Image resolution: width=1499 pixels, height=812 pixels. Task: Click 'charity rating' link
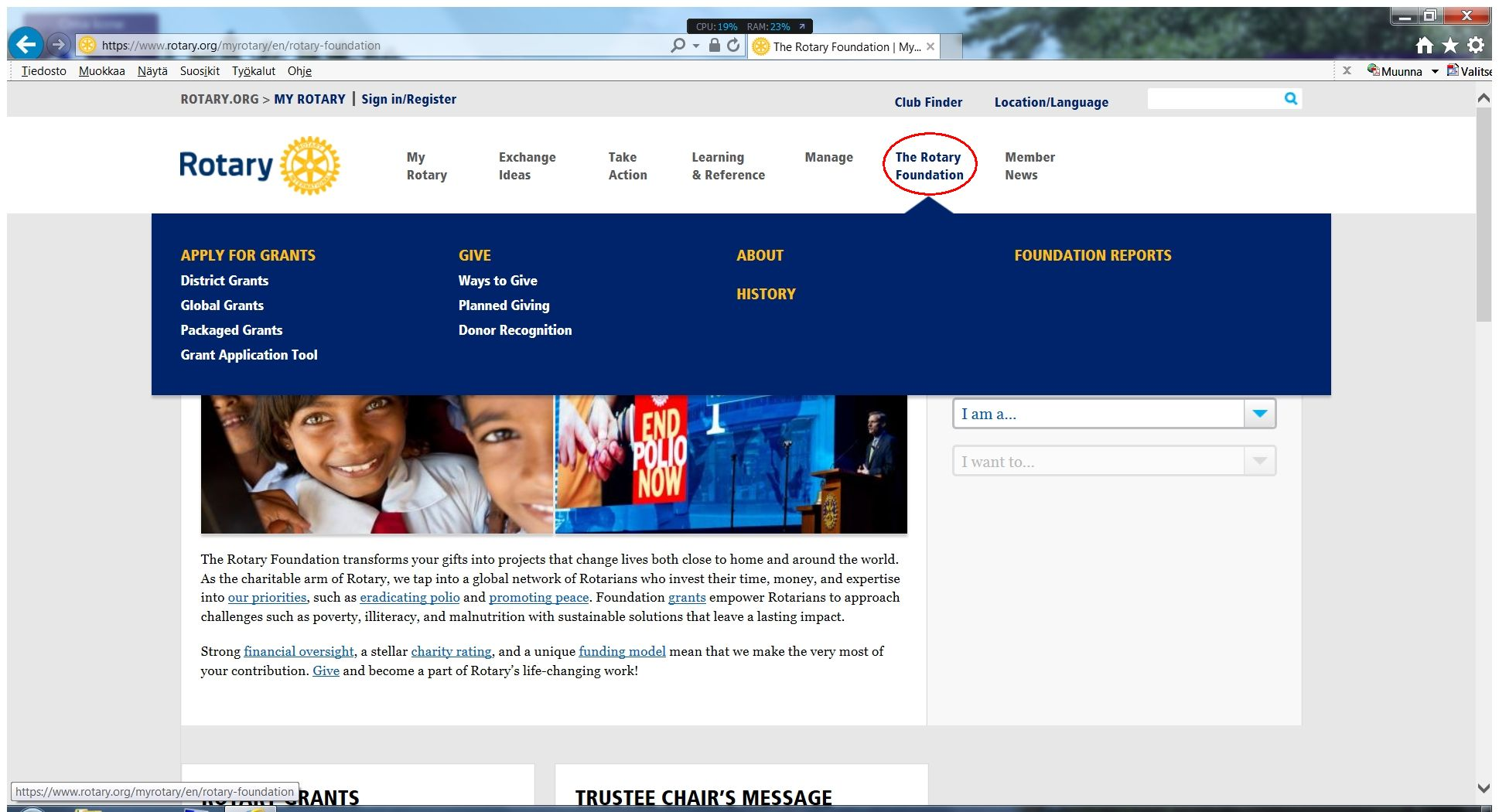(x=451, y=651)
